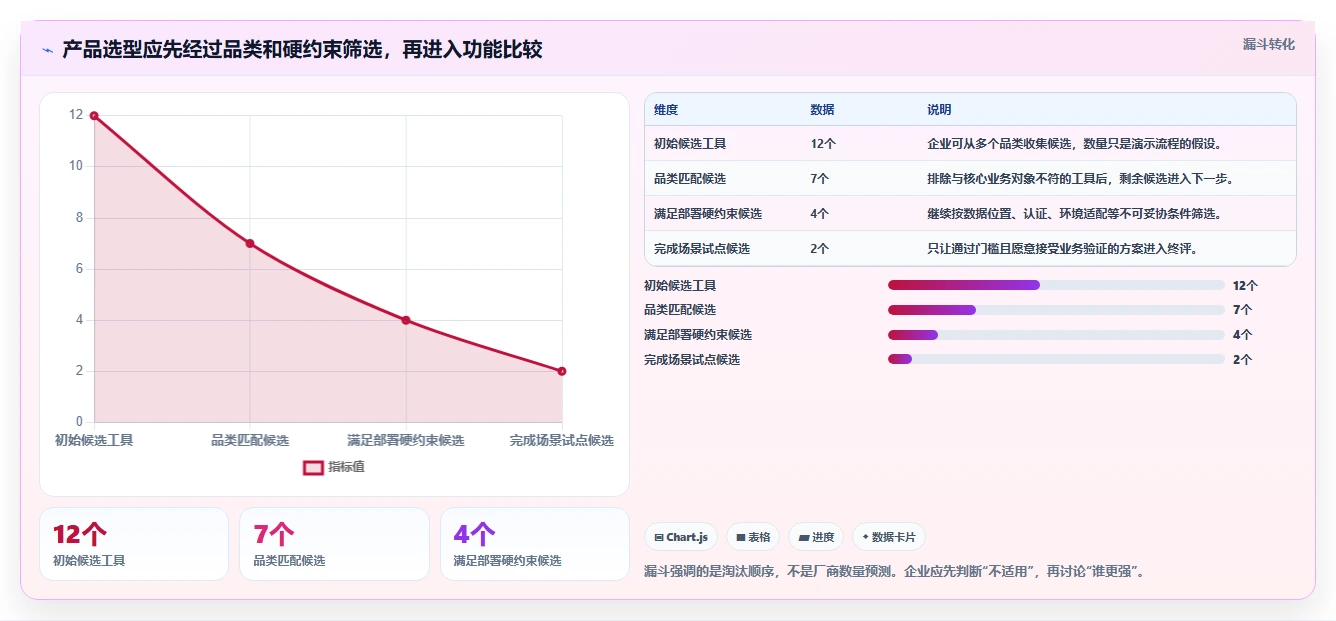This screenshot has height=621, width=1336.
Task: Click the chart data point for 满足部署硬约束候选
Action: 406,320
